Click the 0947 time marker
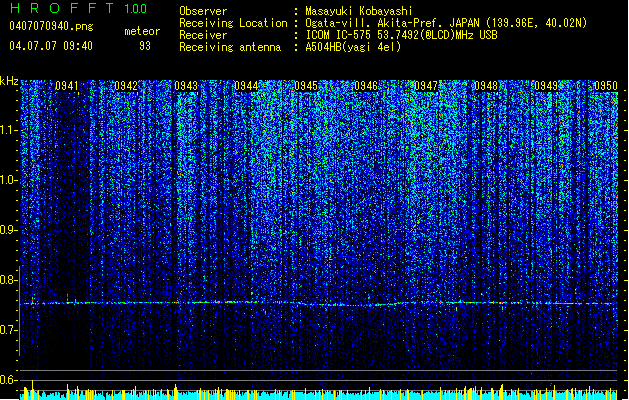This screenshot has height=400, width=629. click(426, 86)
